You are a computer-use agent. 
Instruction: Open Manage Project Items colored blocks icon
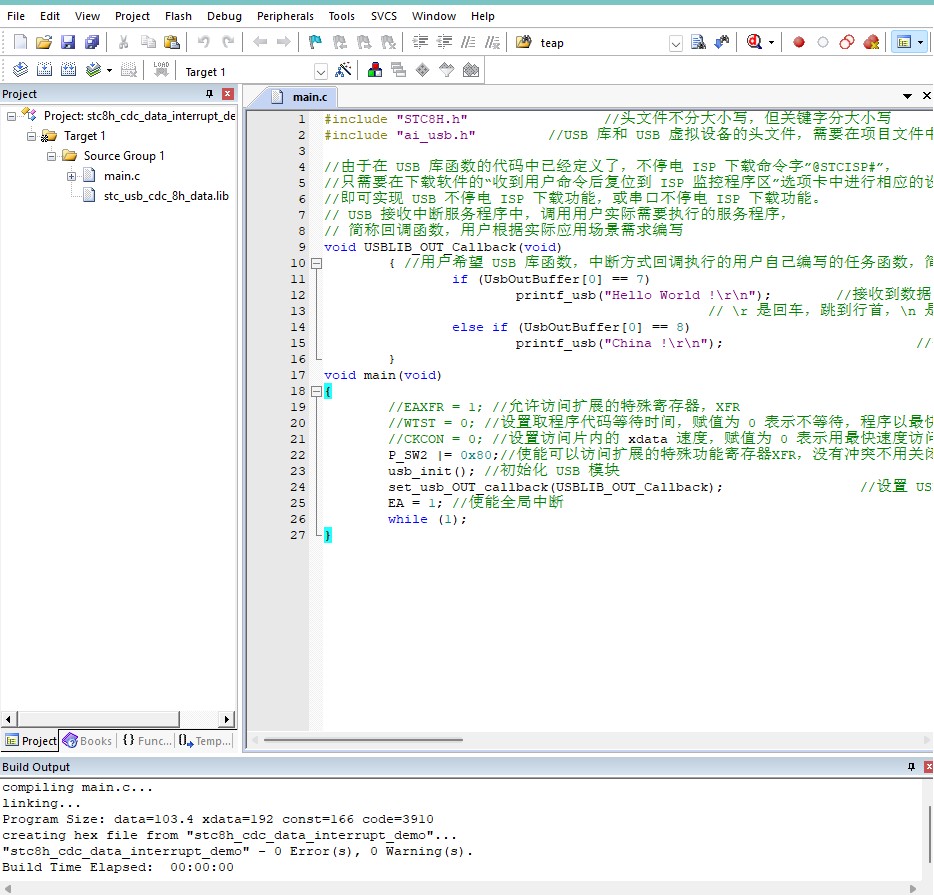pos(375,71)
